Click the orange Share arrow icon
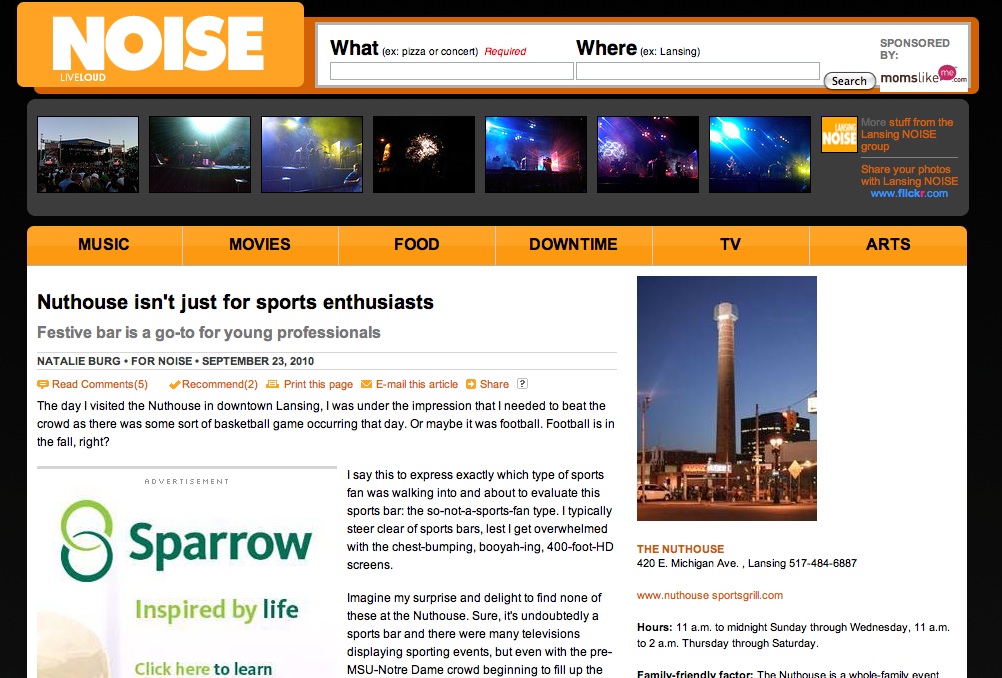 [x=471, y=384]
